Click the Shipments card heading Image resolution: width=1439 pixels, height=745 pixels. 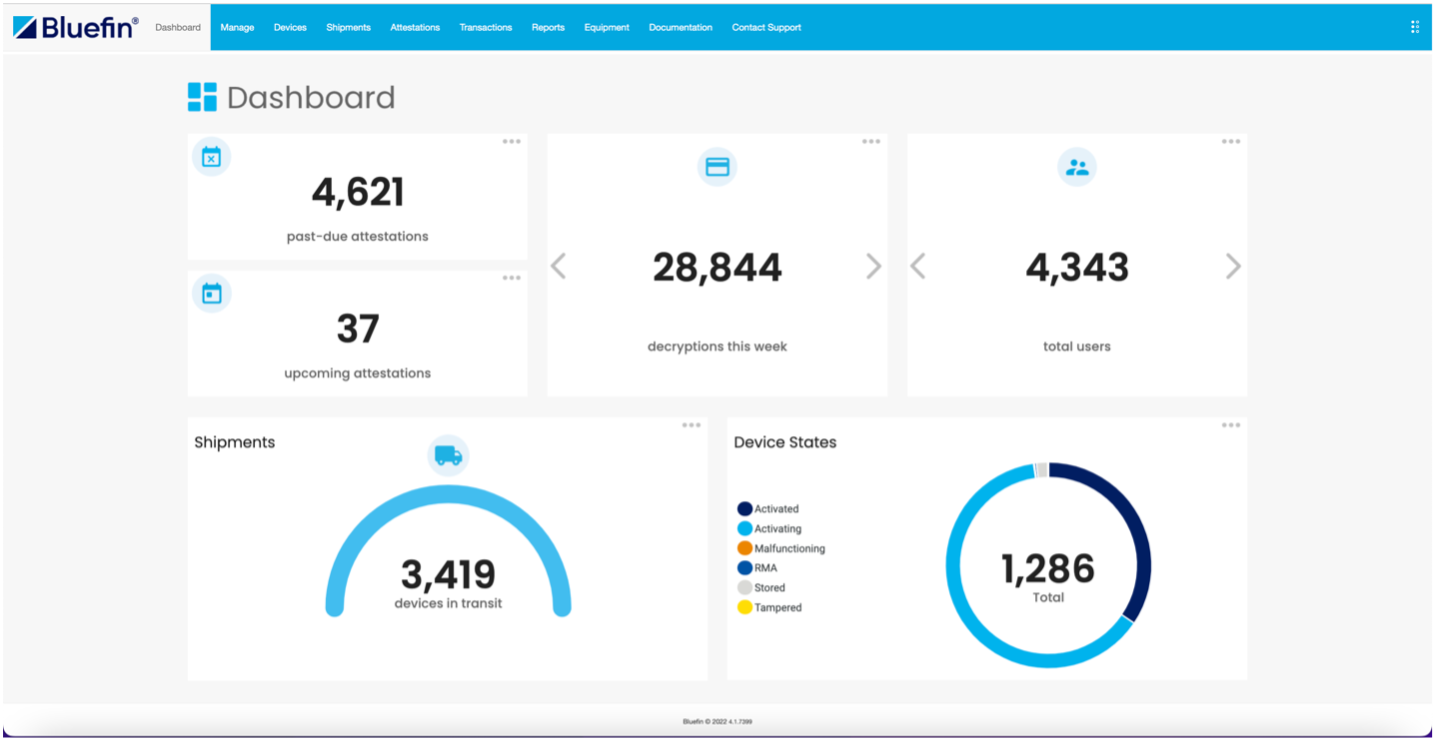tap(234, 442)
